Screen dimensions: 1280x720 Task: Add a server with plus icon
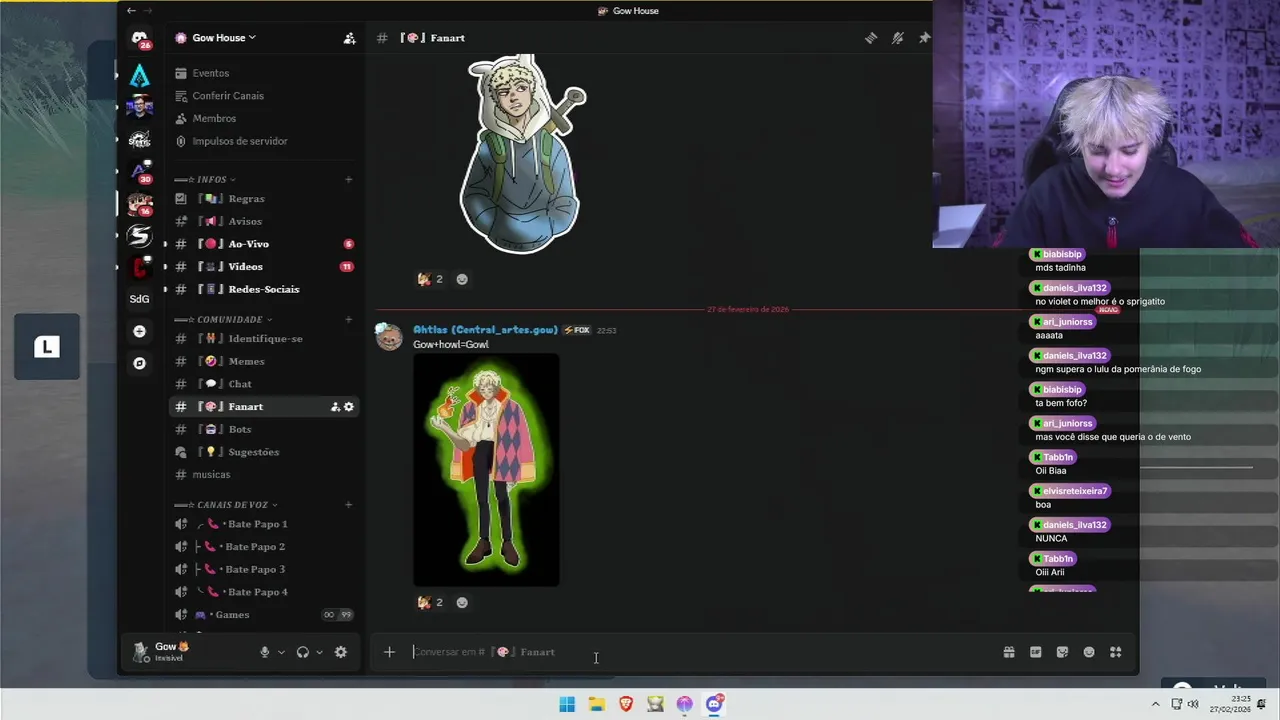(x=139, y=331)
